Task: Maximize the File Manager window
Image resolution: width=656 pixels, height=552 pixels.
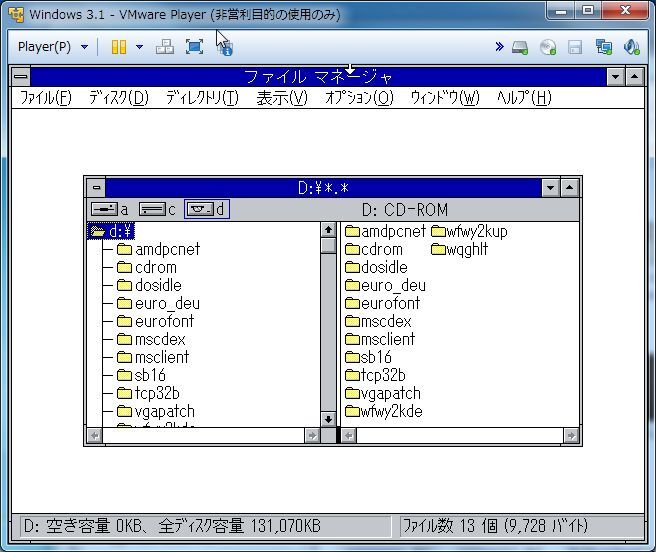Action: tap(635, 77)
